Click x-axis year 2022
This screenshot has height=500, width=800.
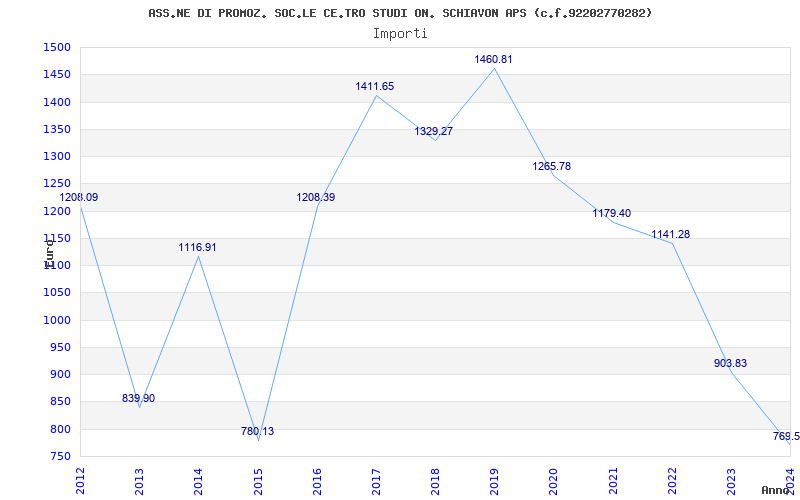[x=672, y=481]
